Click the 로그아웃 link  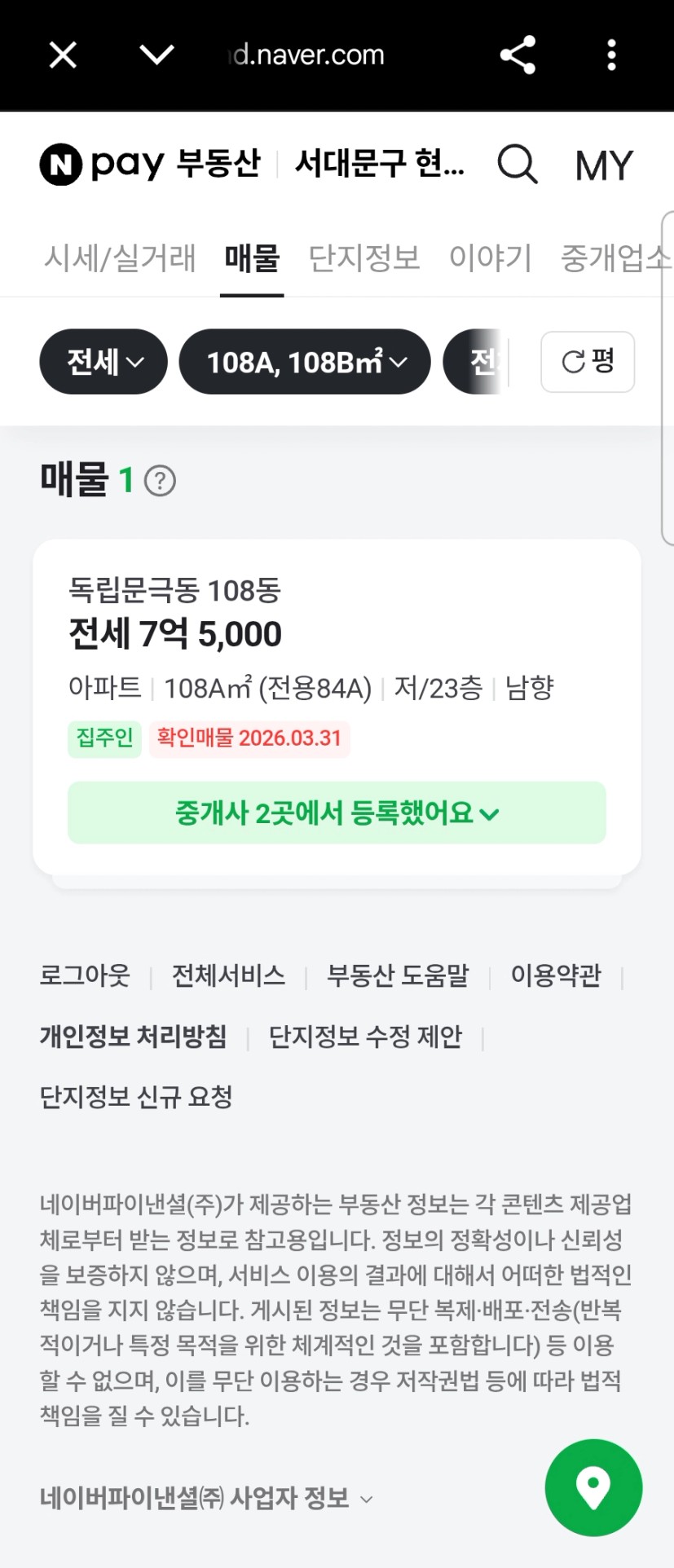pos(85,975)
